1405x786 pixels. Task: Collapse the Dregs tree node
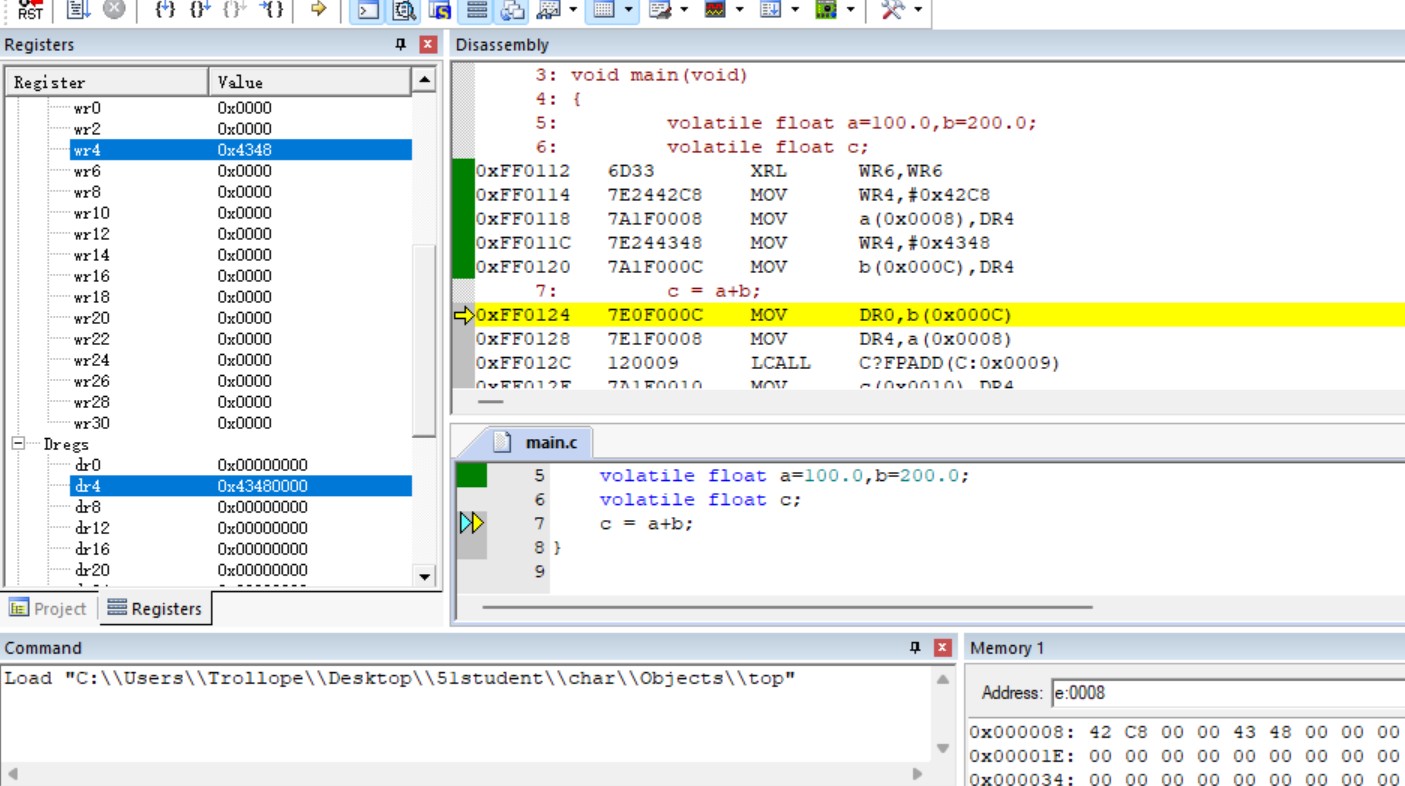click(x=19, y=443)
